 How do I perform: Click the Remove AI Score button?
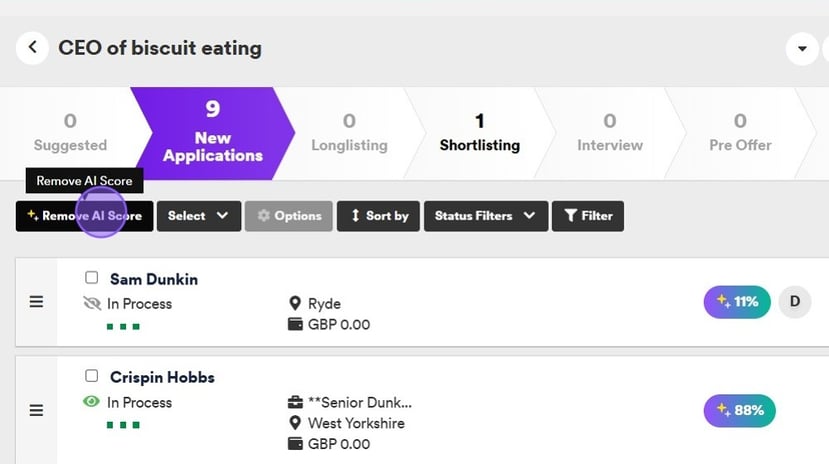coord(84,216)
